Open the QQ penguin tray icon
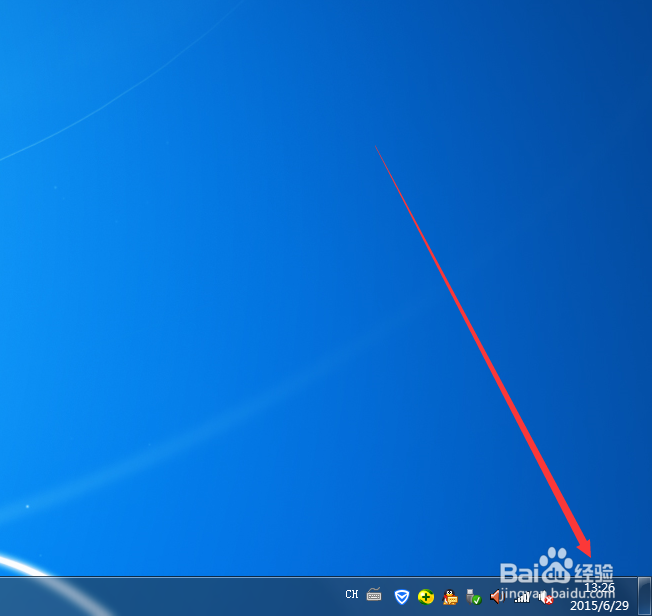This screenshot has height=616, width=652. click(450, 597)
